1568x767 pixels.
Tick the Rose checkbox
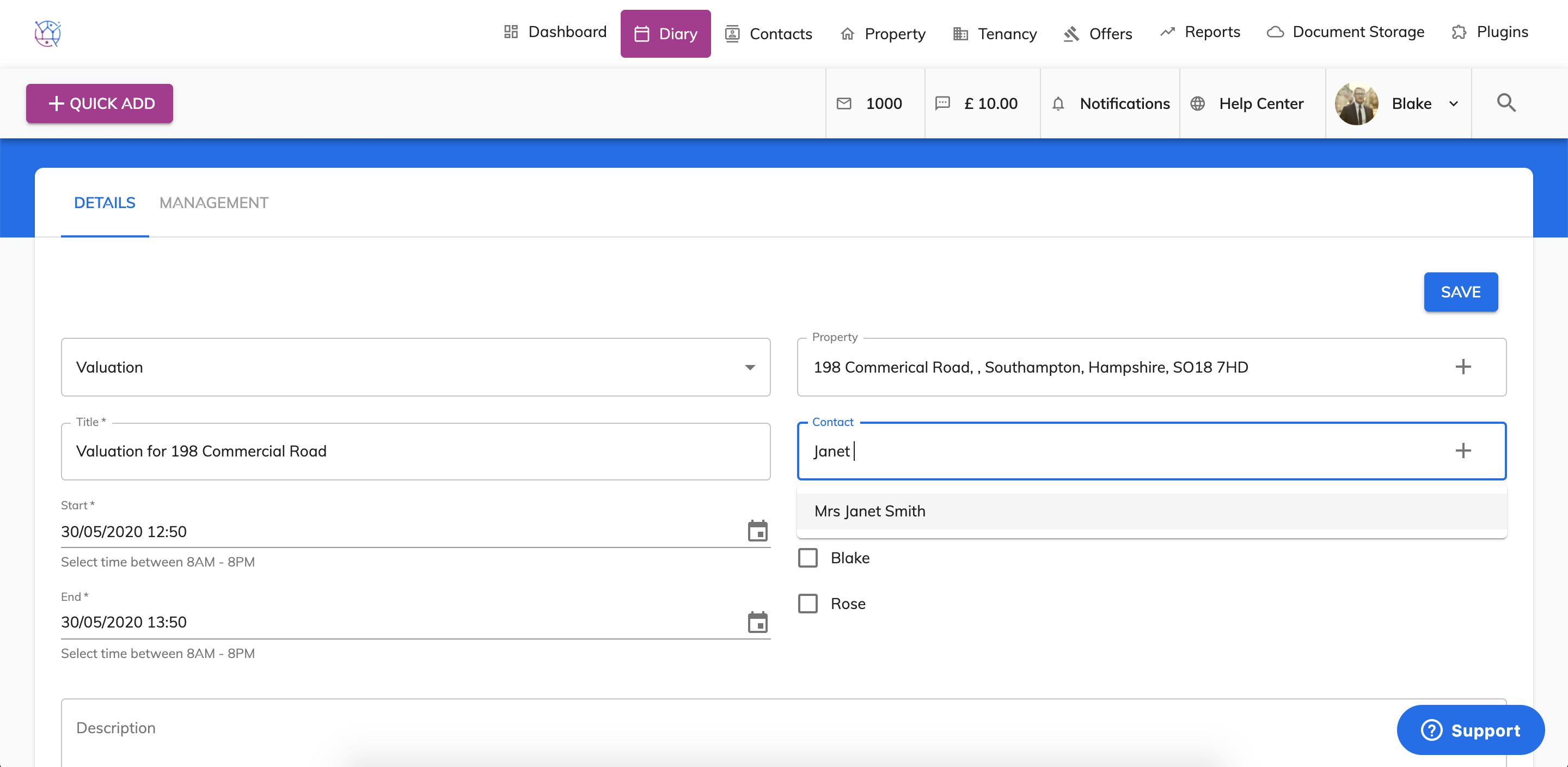[x=808, y=604]
